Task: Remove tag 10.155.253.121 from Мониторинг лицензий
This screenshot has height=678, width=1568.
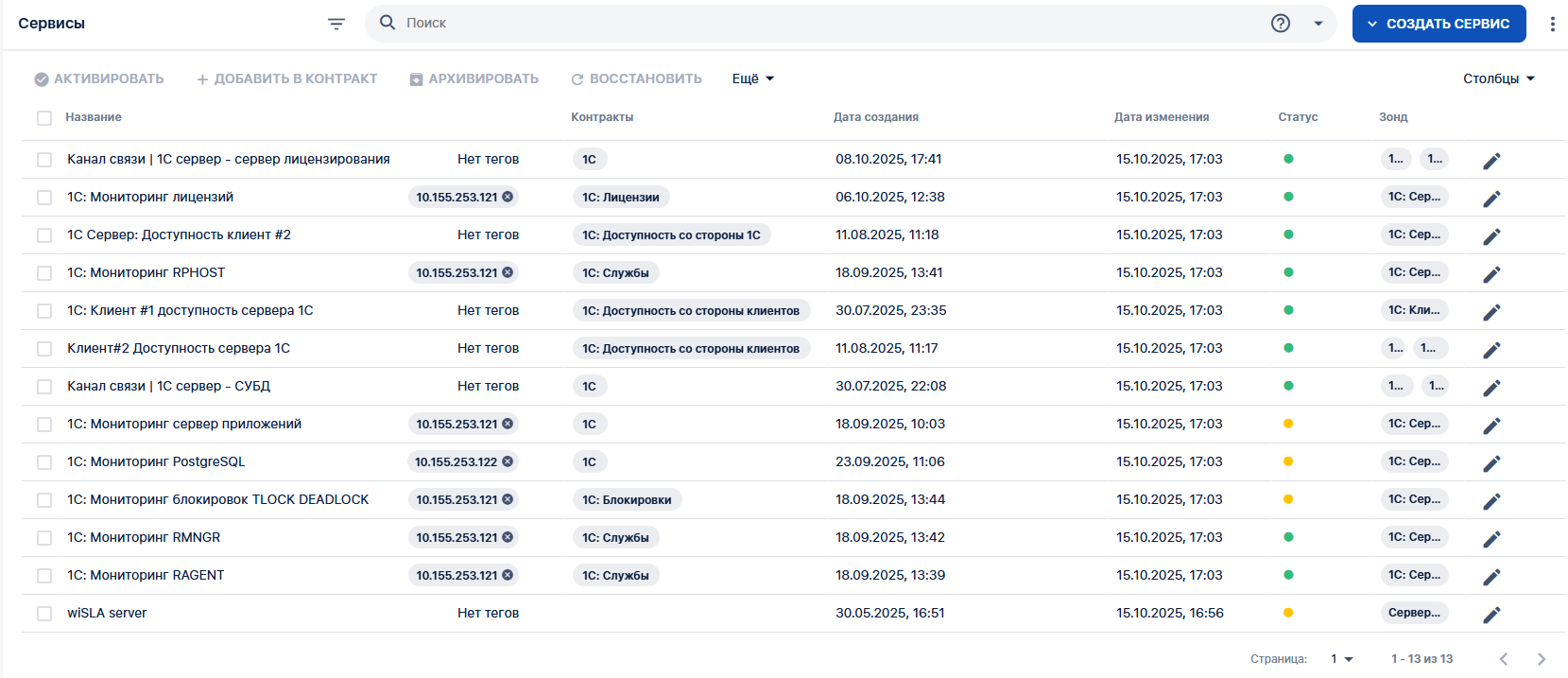Action: pos(508,197)
